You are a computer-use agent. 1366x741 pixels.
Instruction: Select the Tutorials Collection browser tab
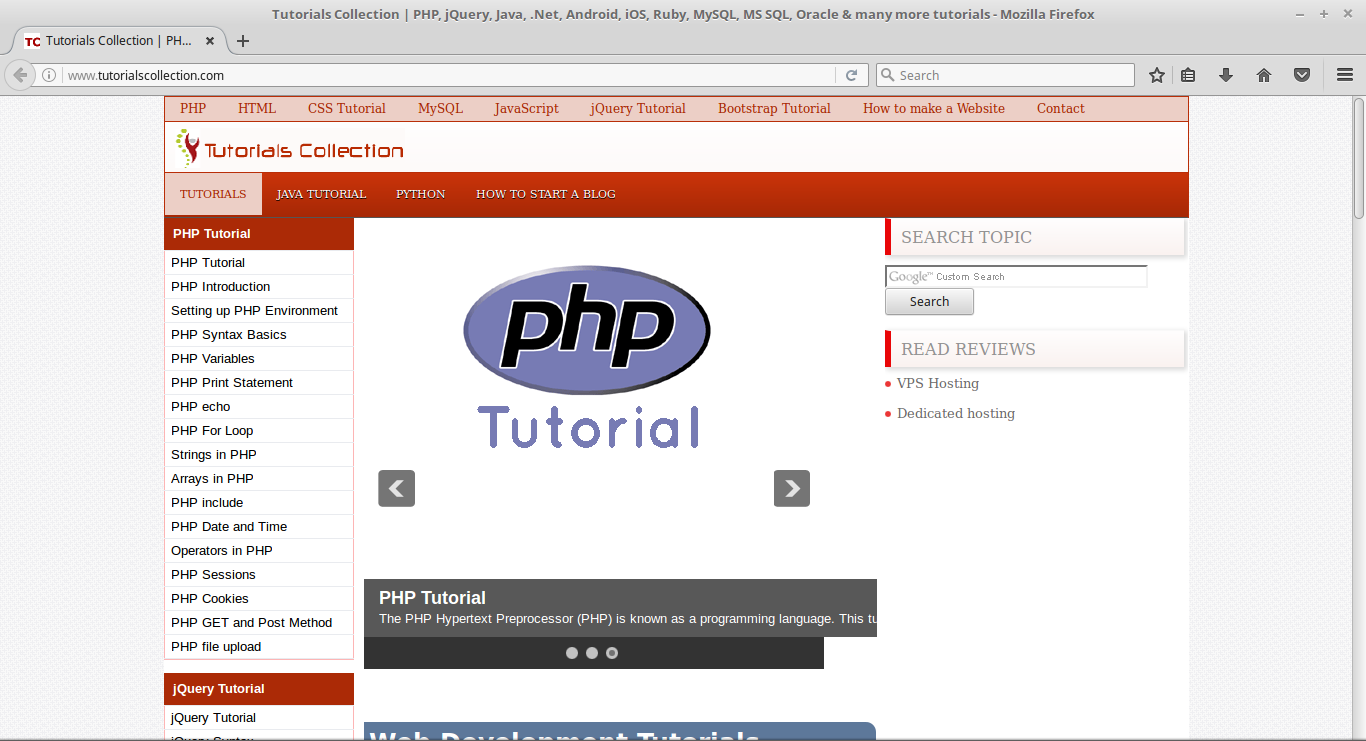pos(118,41)
